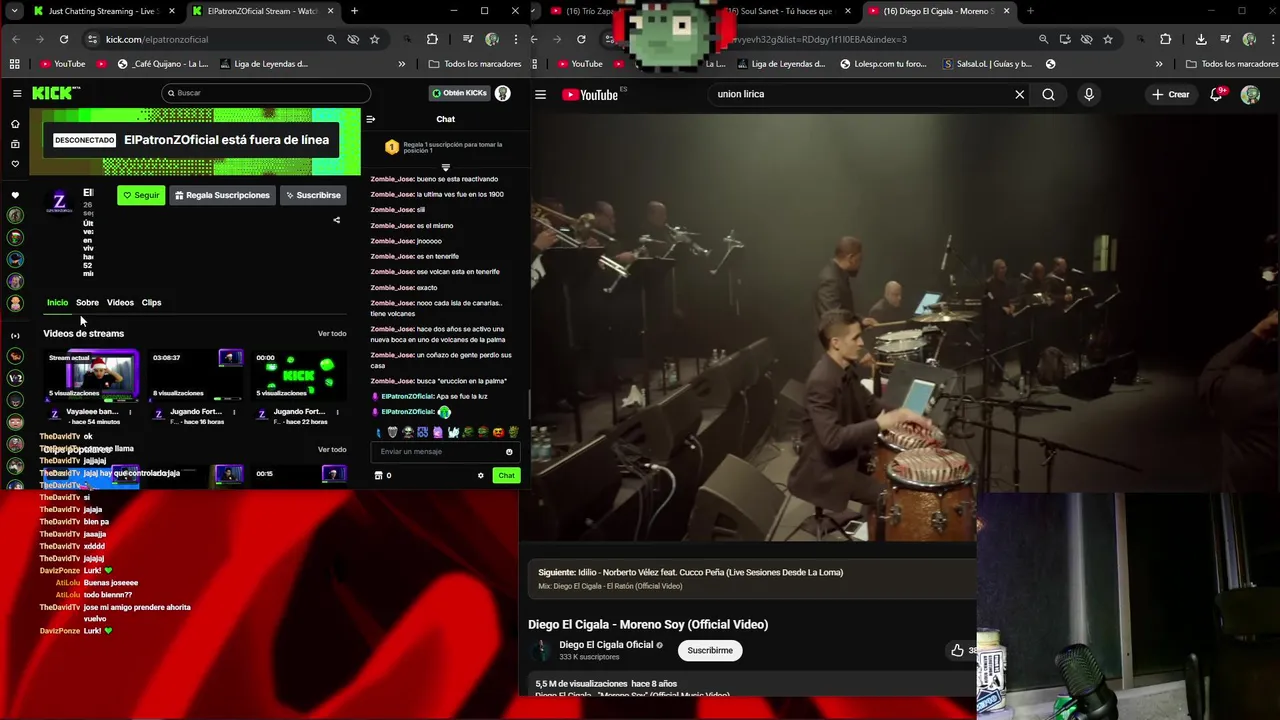The height and width of the screenshot is (720, 1280).
Task: Open the green KICK 00:00 video thumbnail
Action: [299, 375]
